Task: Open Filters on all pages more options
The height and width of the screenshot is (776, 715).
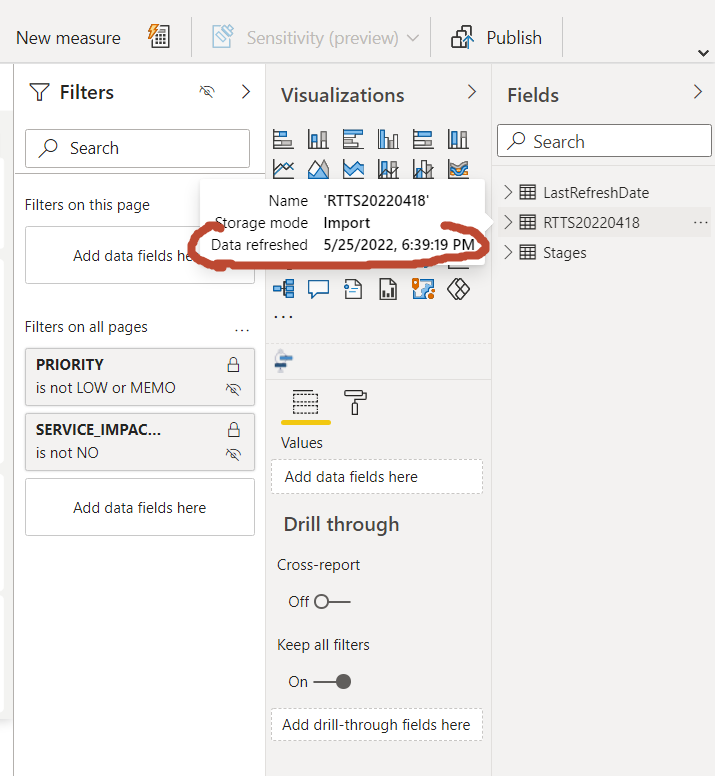Action: point(242,330)
